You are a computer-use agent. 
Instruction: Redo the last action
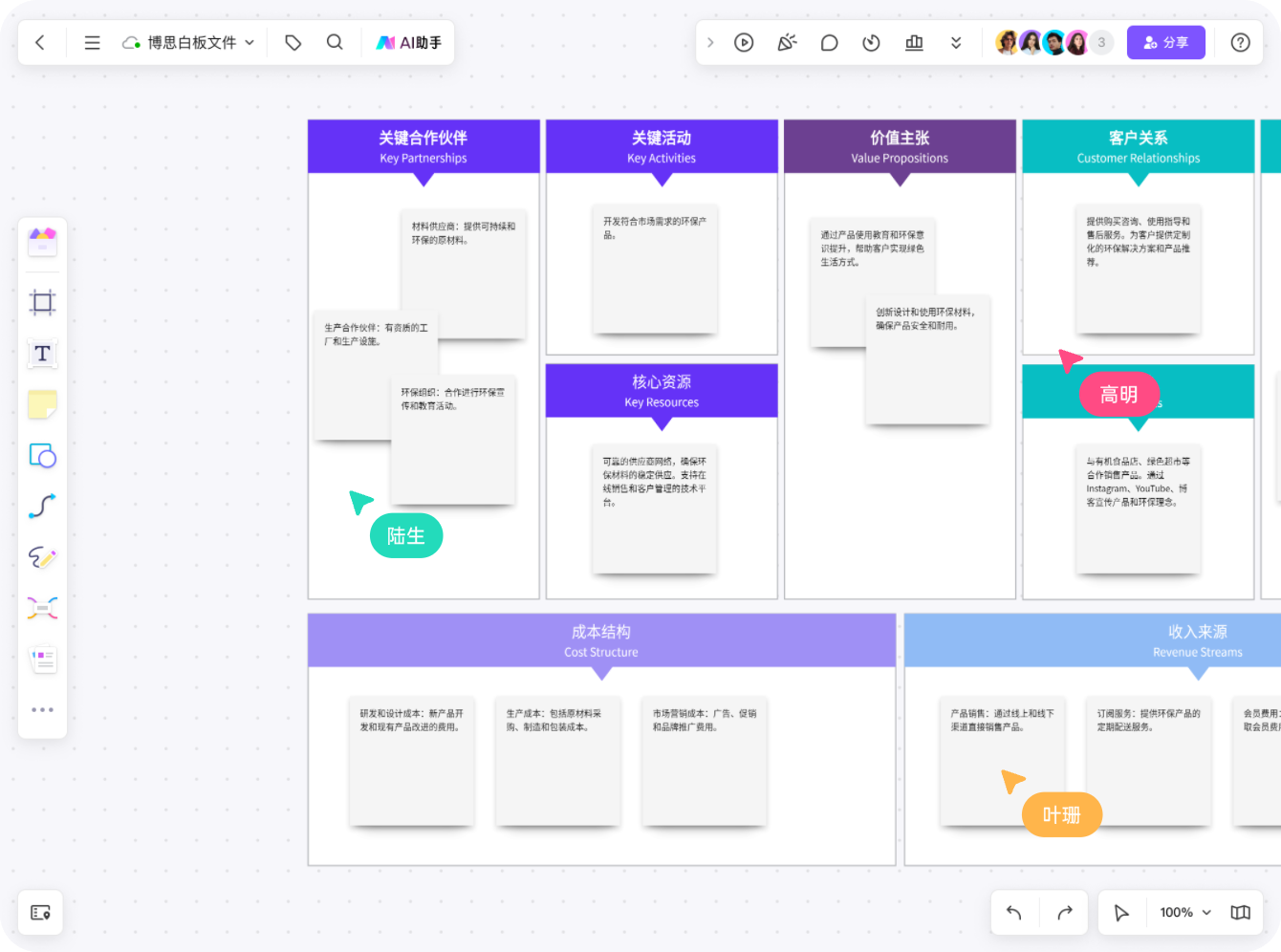[x=1065, y=913]
